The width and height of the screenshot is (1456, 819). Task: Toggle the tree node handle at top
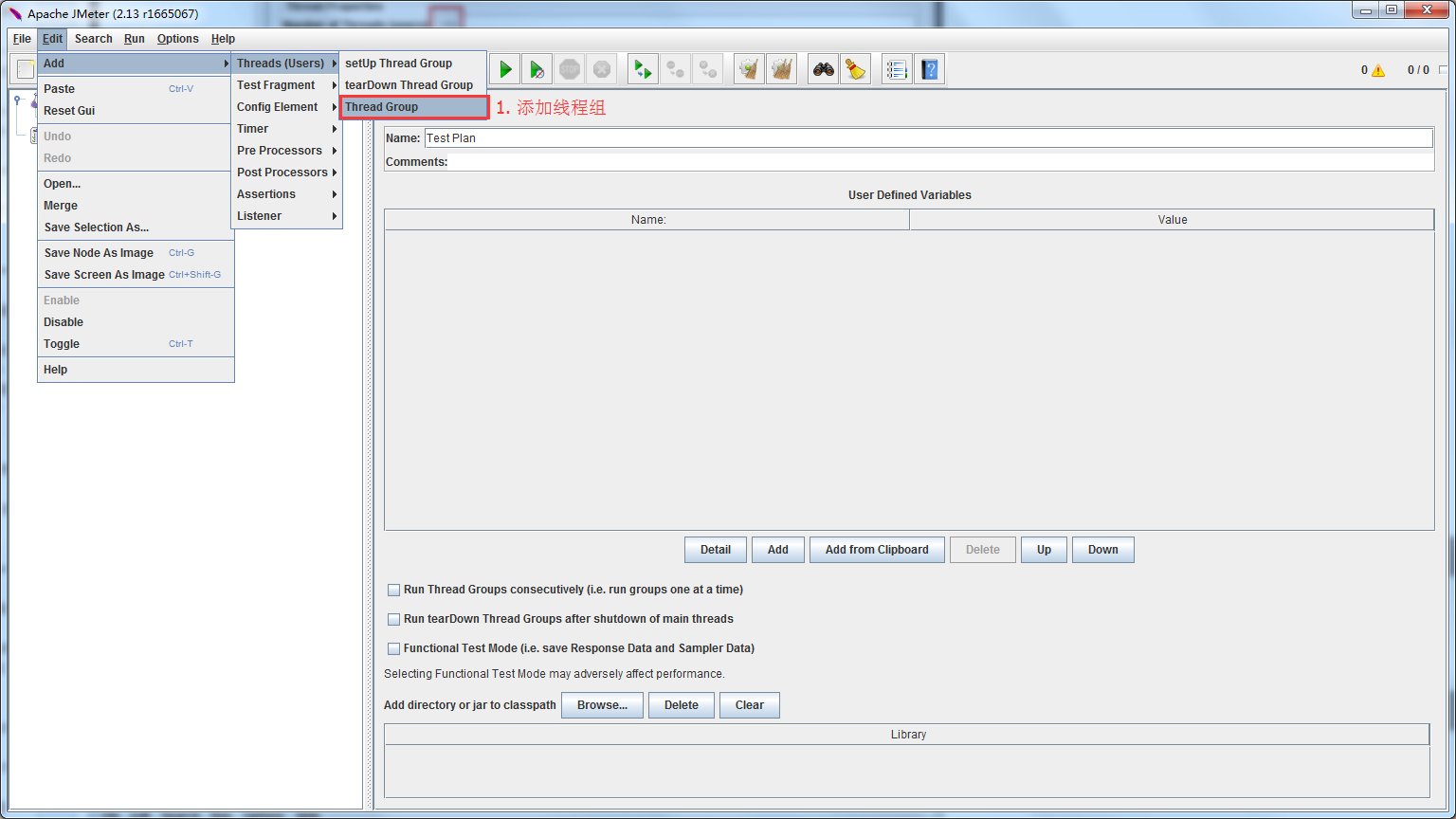click(x=18, y=100)
